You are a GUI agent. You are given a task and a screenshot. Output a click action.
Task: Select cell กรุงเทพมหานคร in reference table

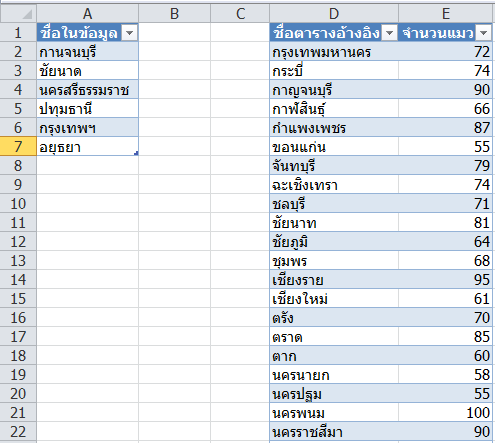pyautogui.click(x=334, y=52)
